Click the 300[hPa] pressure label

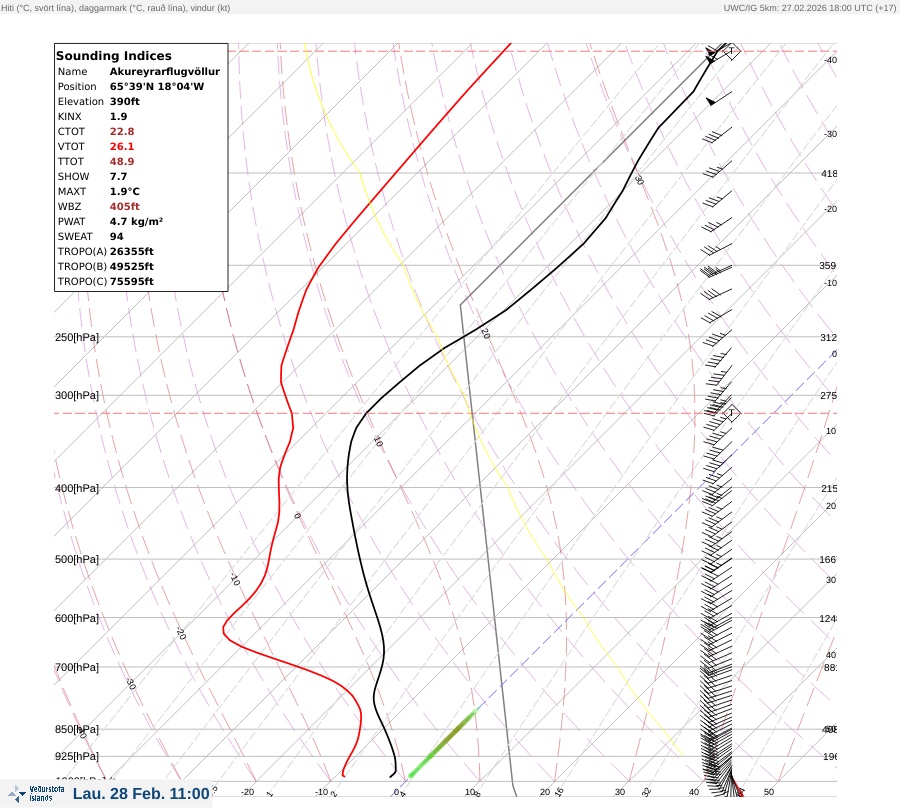coord(77,395)
